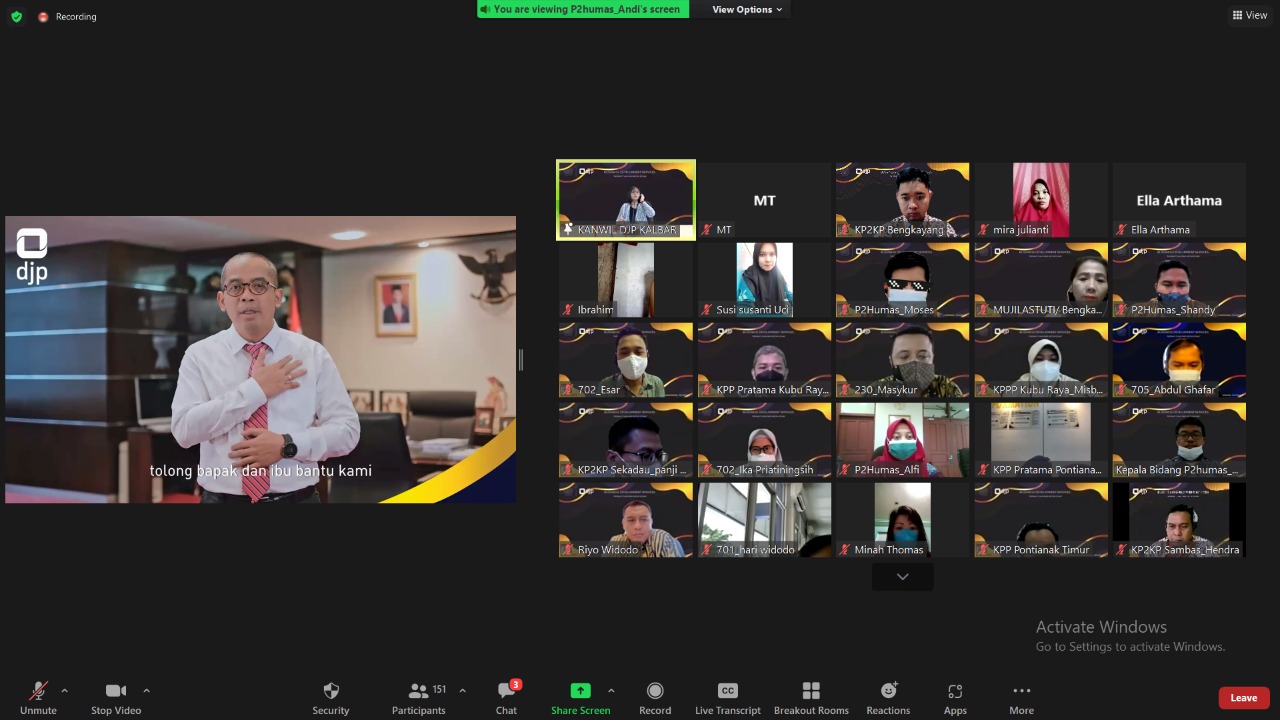The height and width of the screenshot is (720, 1280).
Task: Open the Chat panel
Action: click(507, 697)
